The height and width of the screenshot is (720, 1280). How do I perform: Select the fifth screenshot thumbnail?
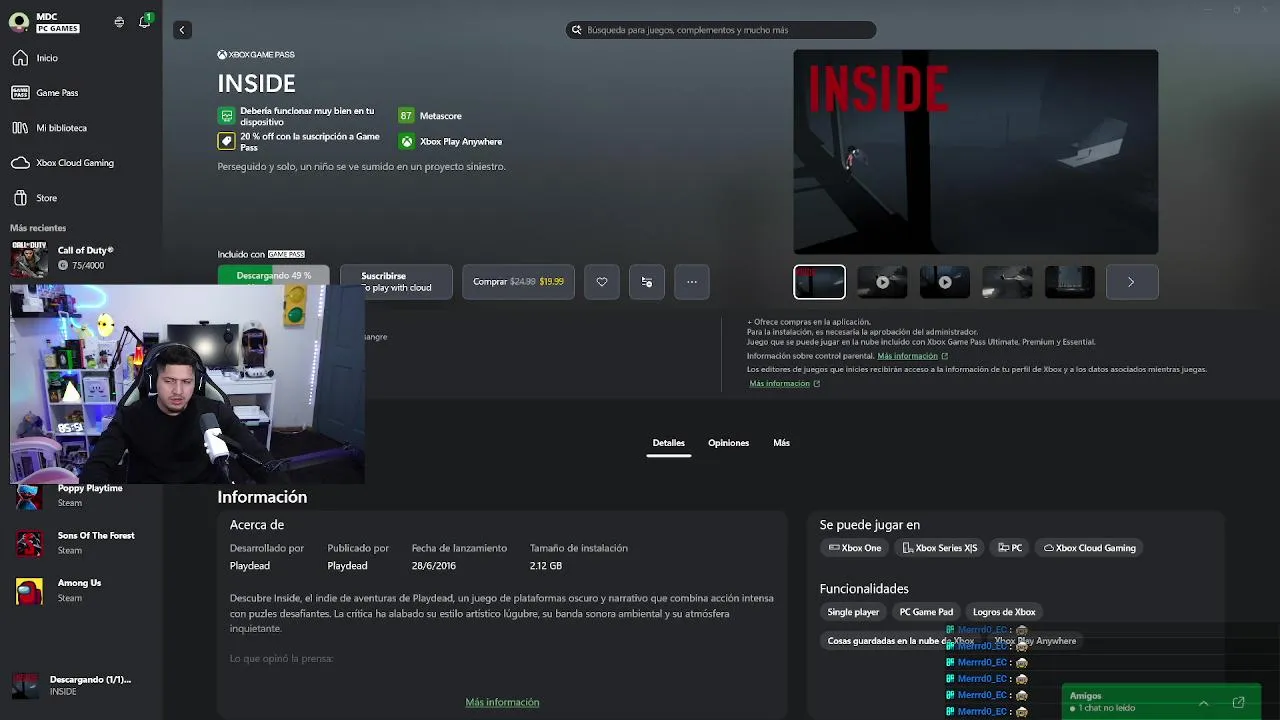click(x=1070, y=282)
